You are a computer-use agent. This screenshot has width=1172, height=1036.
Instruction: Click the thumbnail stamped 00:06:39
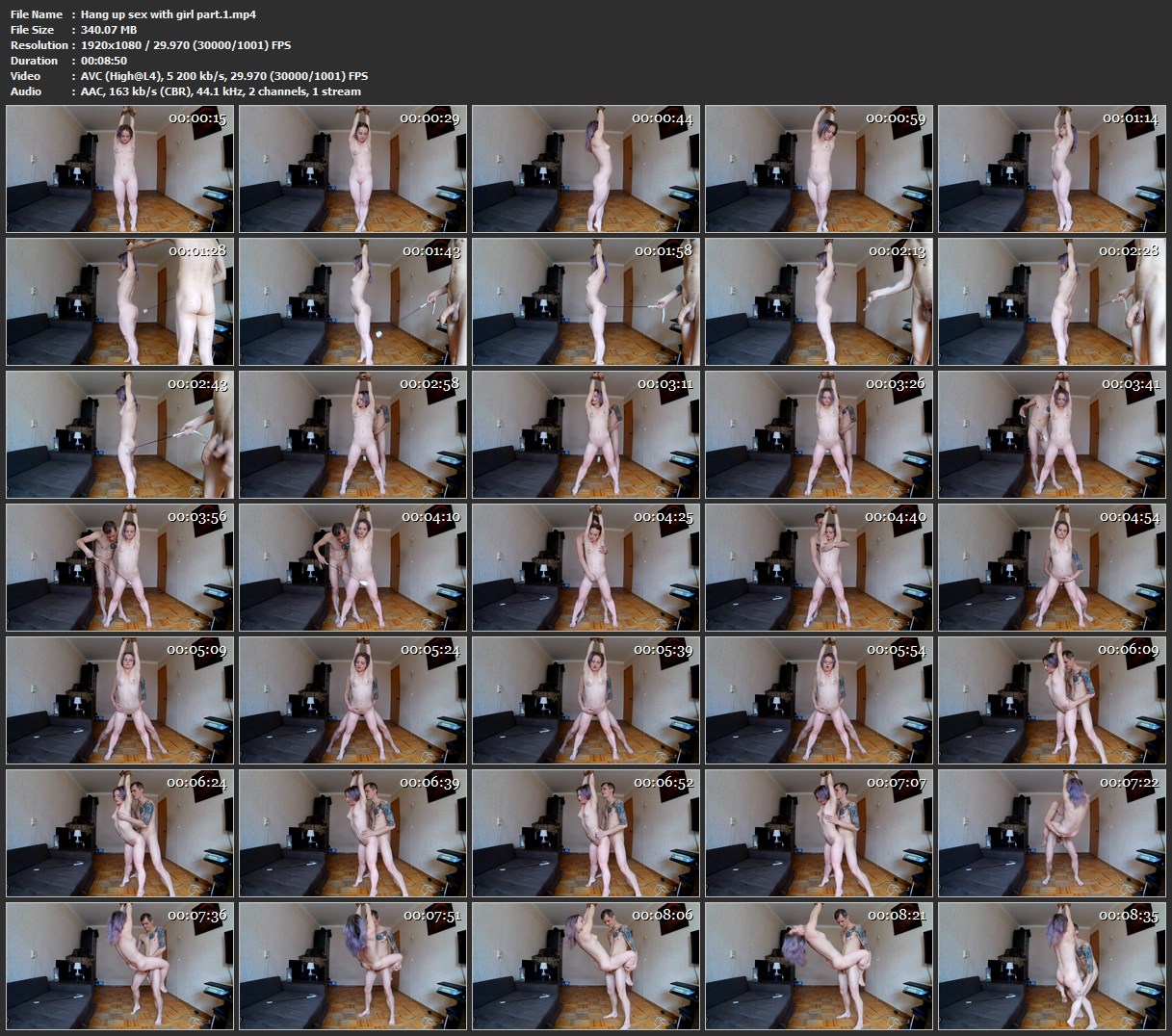pyautogui.click(x=352, y=833)
